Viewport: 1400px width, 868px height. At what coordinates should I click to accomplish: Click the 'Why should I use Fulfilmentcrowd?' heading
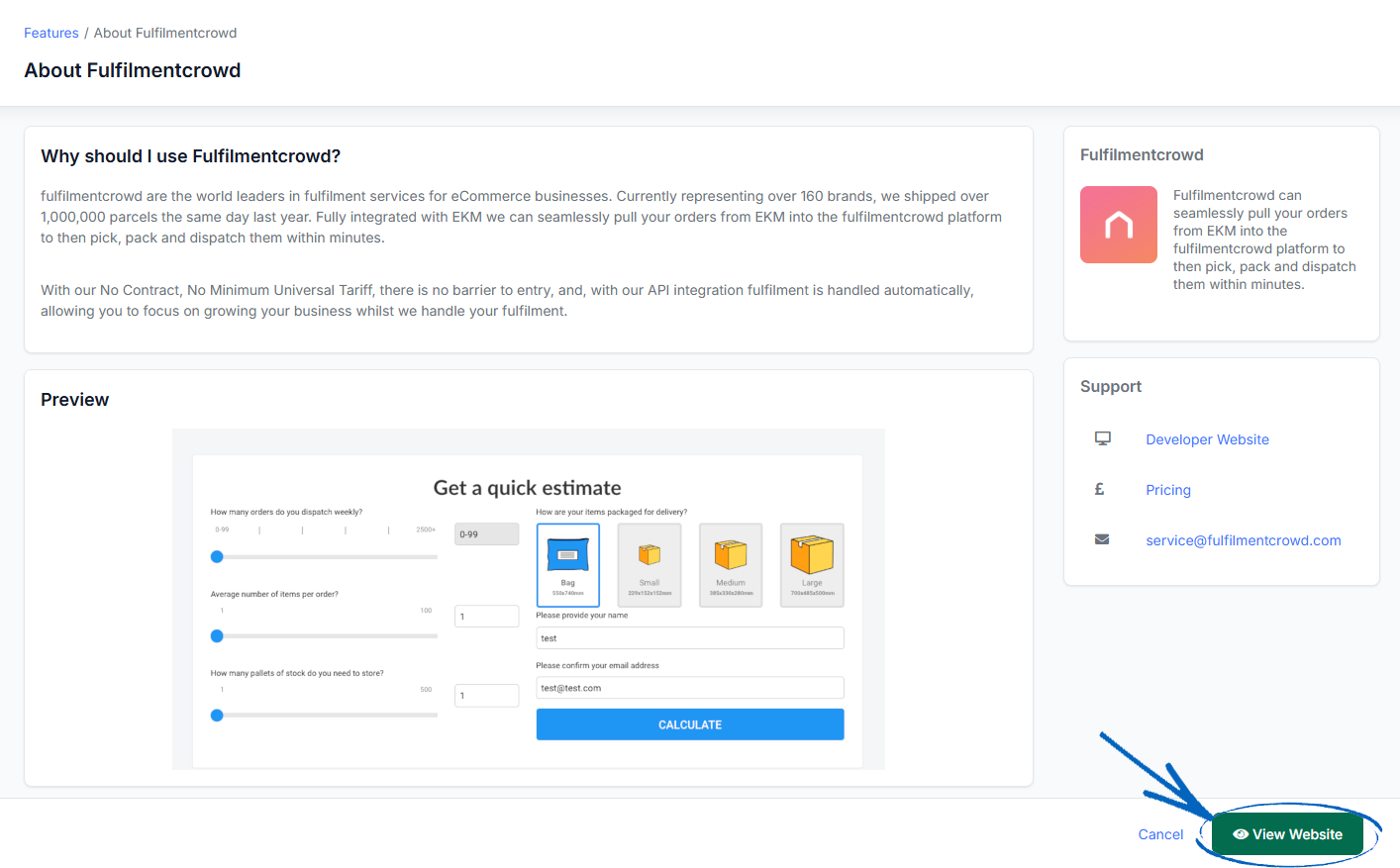tap(191, 156)
